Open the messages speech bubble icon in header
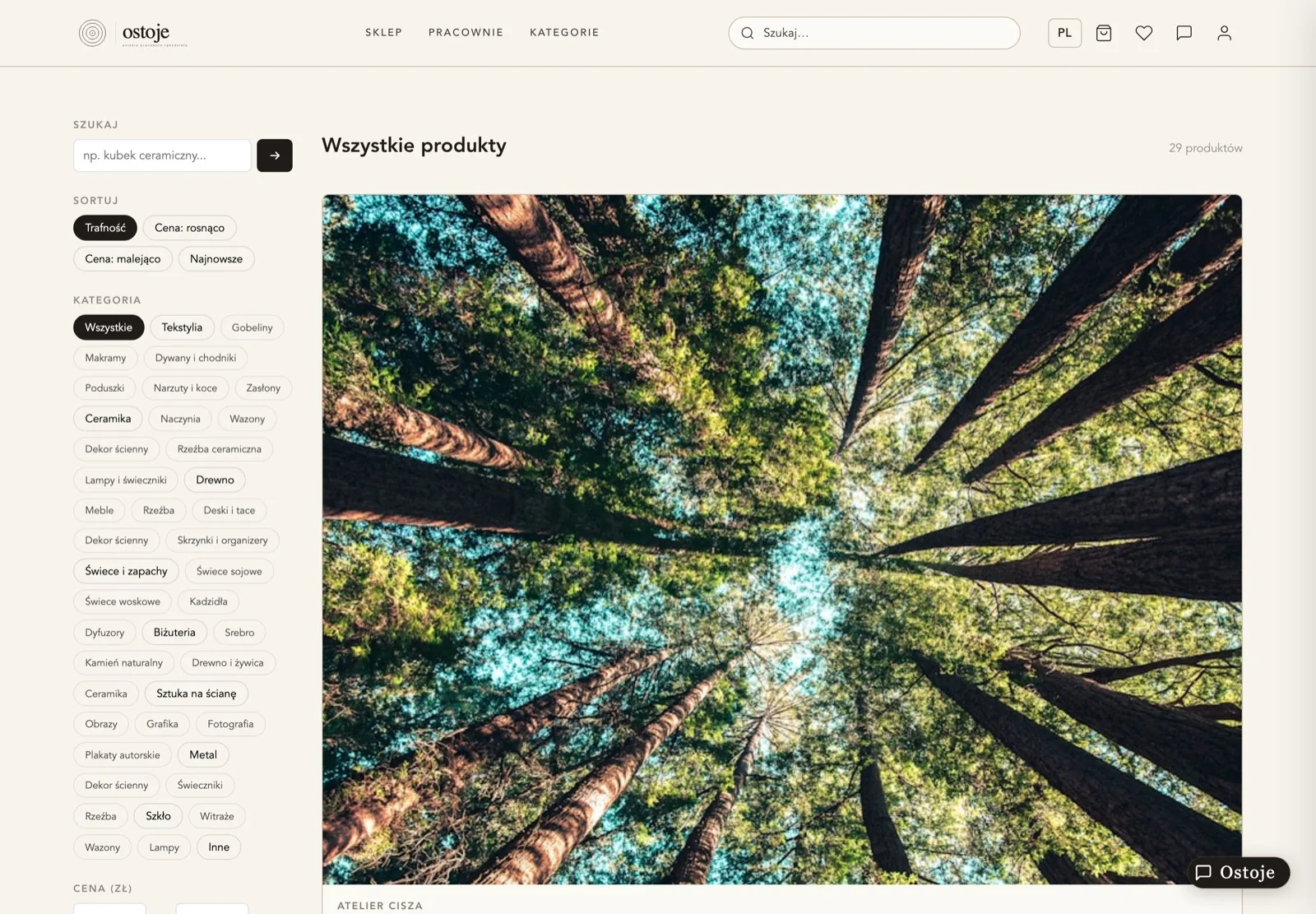 point(1184,33)
